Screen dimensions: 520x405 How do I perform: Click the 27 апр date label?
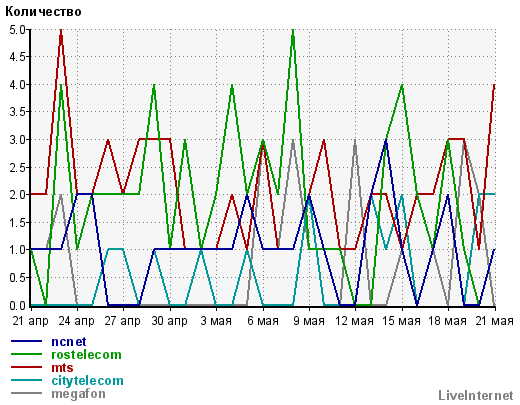coord(122,321)
